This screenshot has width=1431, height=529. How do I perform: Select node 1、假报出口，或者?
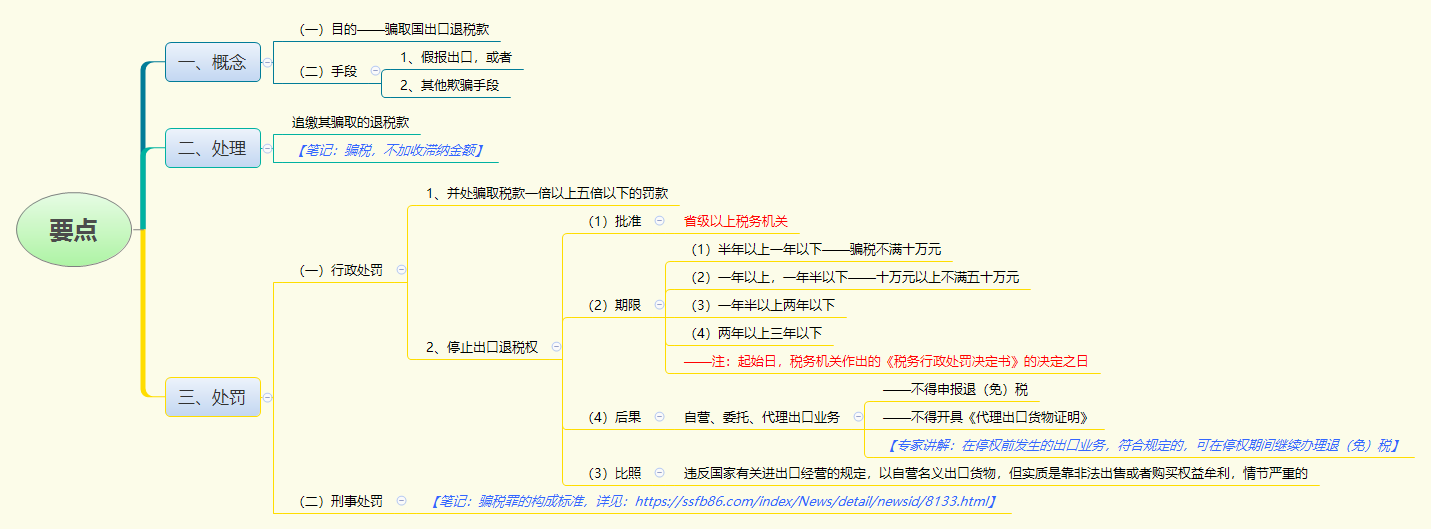(x=456, y=57)
